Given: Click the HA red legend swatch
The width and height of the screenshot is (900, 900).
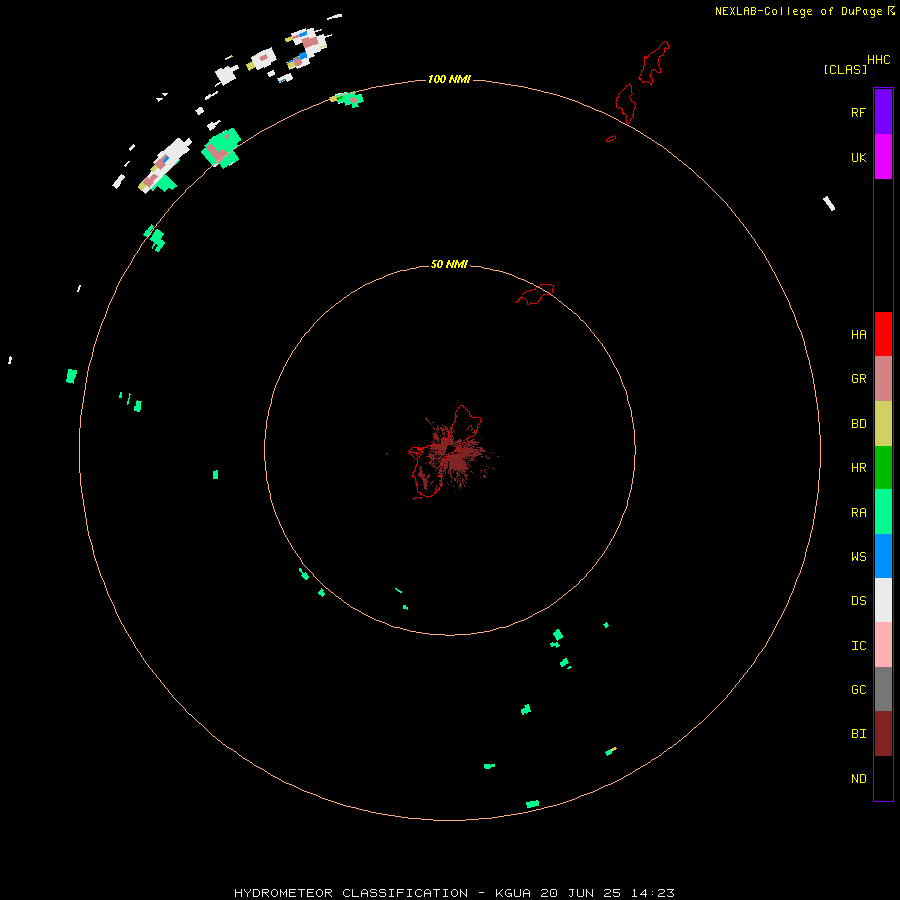Looking at the screenshot, I should 883,334.
